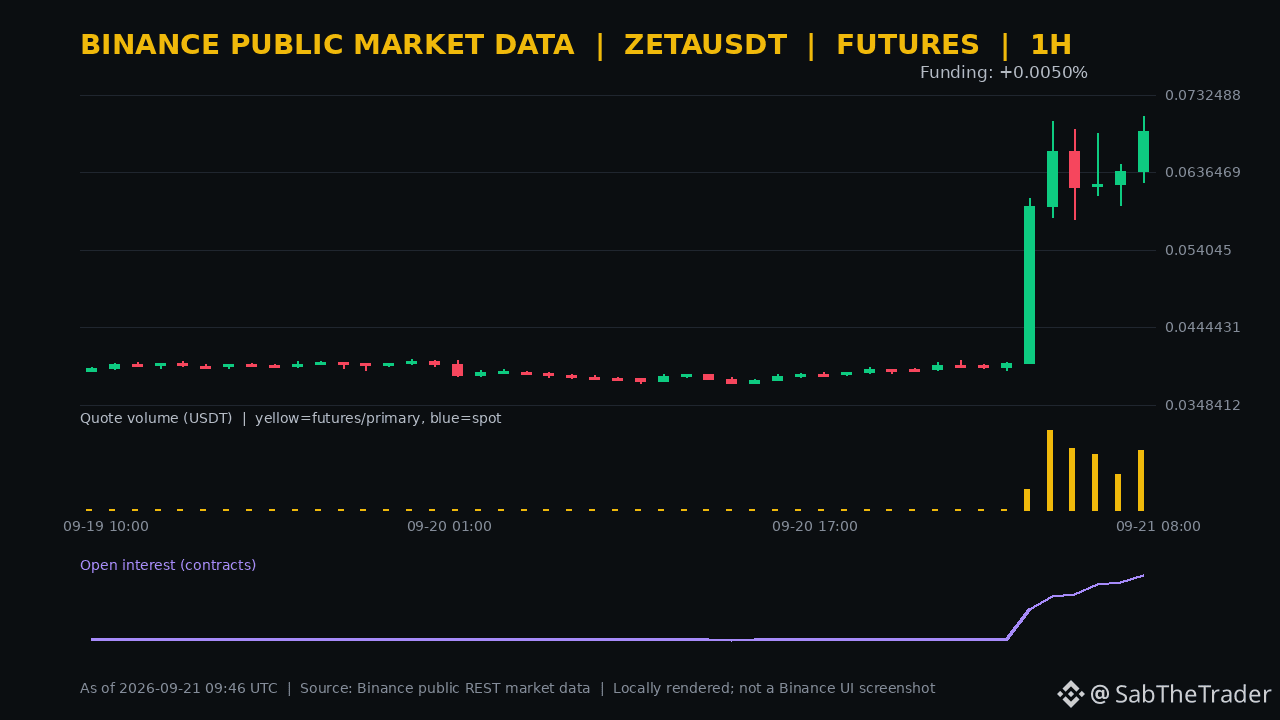Click the 0.0636469 price axis label
Screen dimensions: 1280x720
point(1203,172)
